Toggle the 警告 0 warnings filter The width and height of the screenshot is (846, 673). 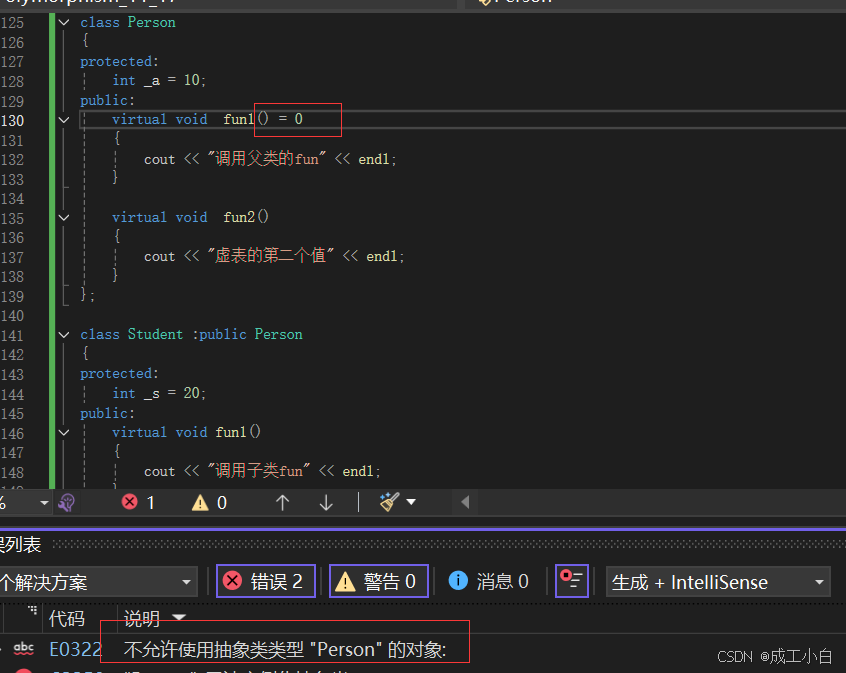pos(379,581)
